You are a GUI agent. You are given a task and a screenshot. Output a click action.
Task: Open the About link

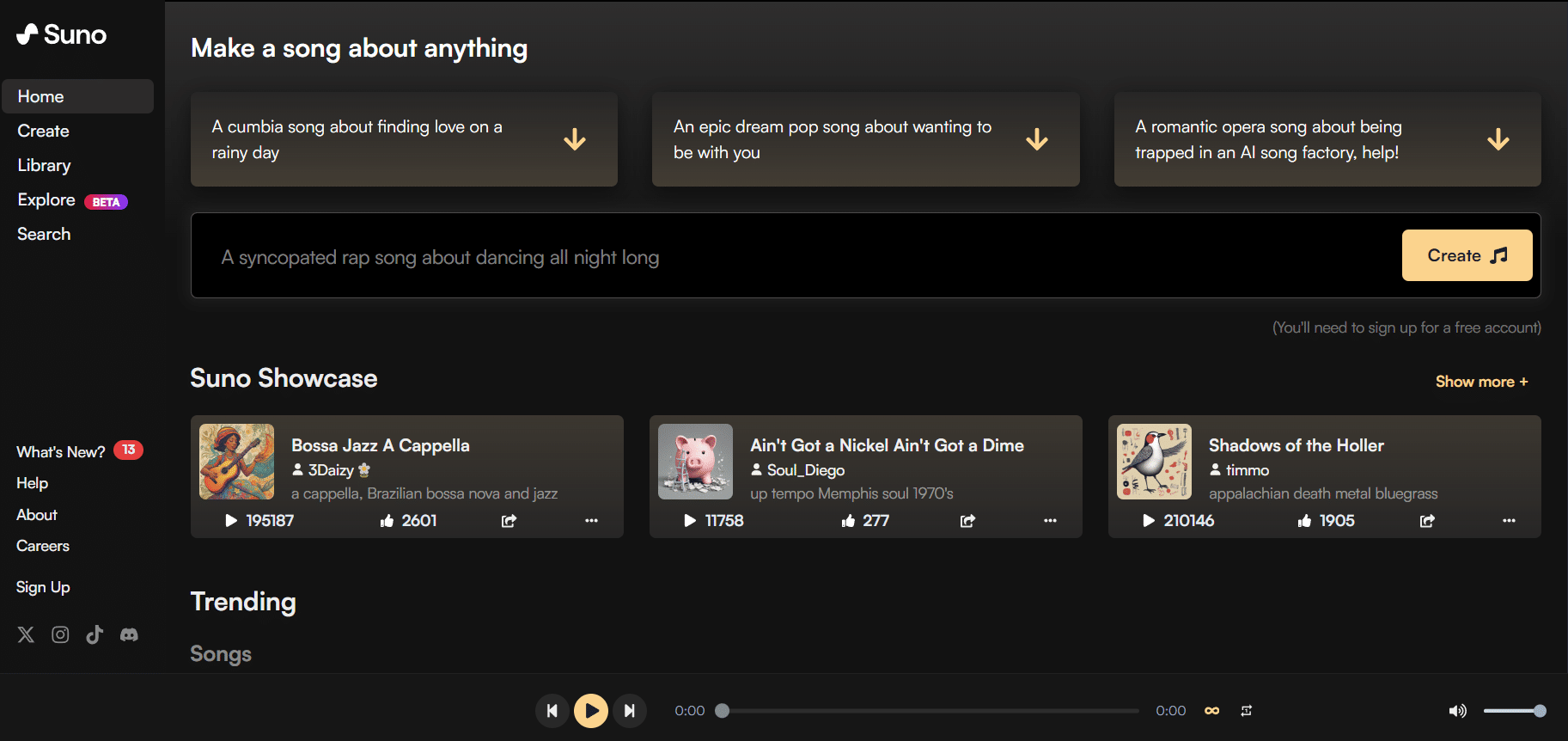[37, 515]
